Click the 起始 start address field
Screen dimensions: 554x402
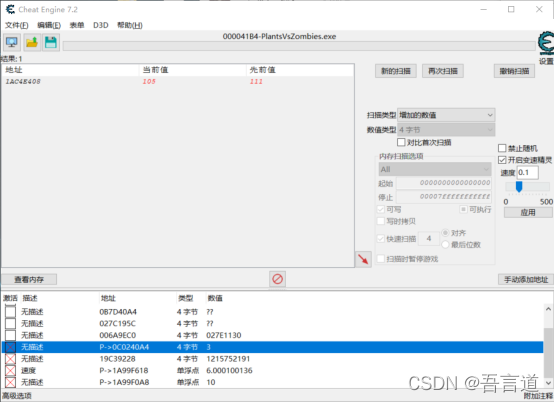coord(444,183)
